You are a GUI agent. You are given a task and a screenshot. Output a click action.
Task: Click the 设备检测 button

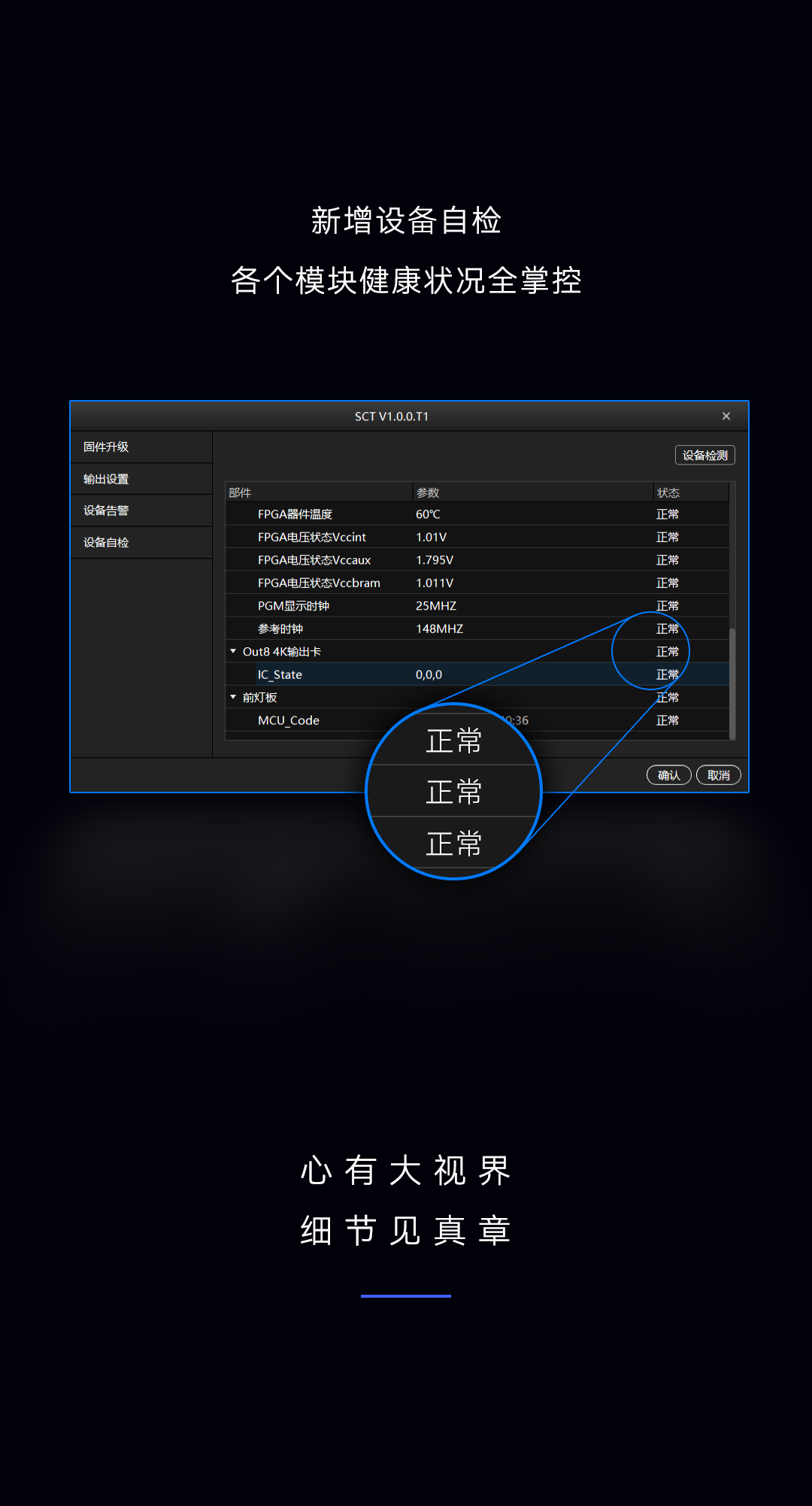(704, 455)
